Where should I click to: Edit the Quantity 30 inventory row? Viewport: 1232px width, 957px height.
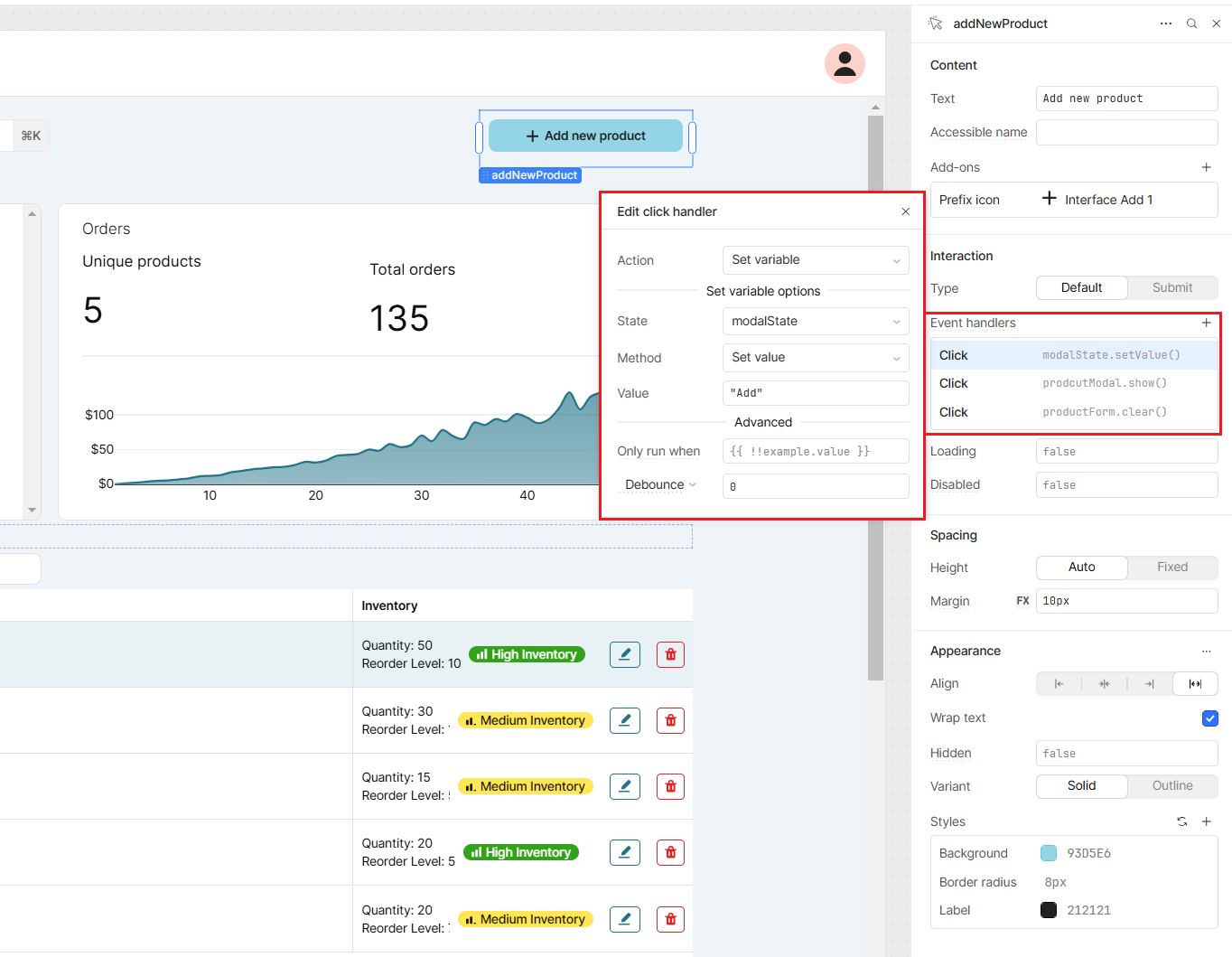(x=625, y=720)
